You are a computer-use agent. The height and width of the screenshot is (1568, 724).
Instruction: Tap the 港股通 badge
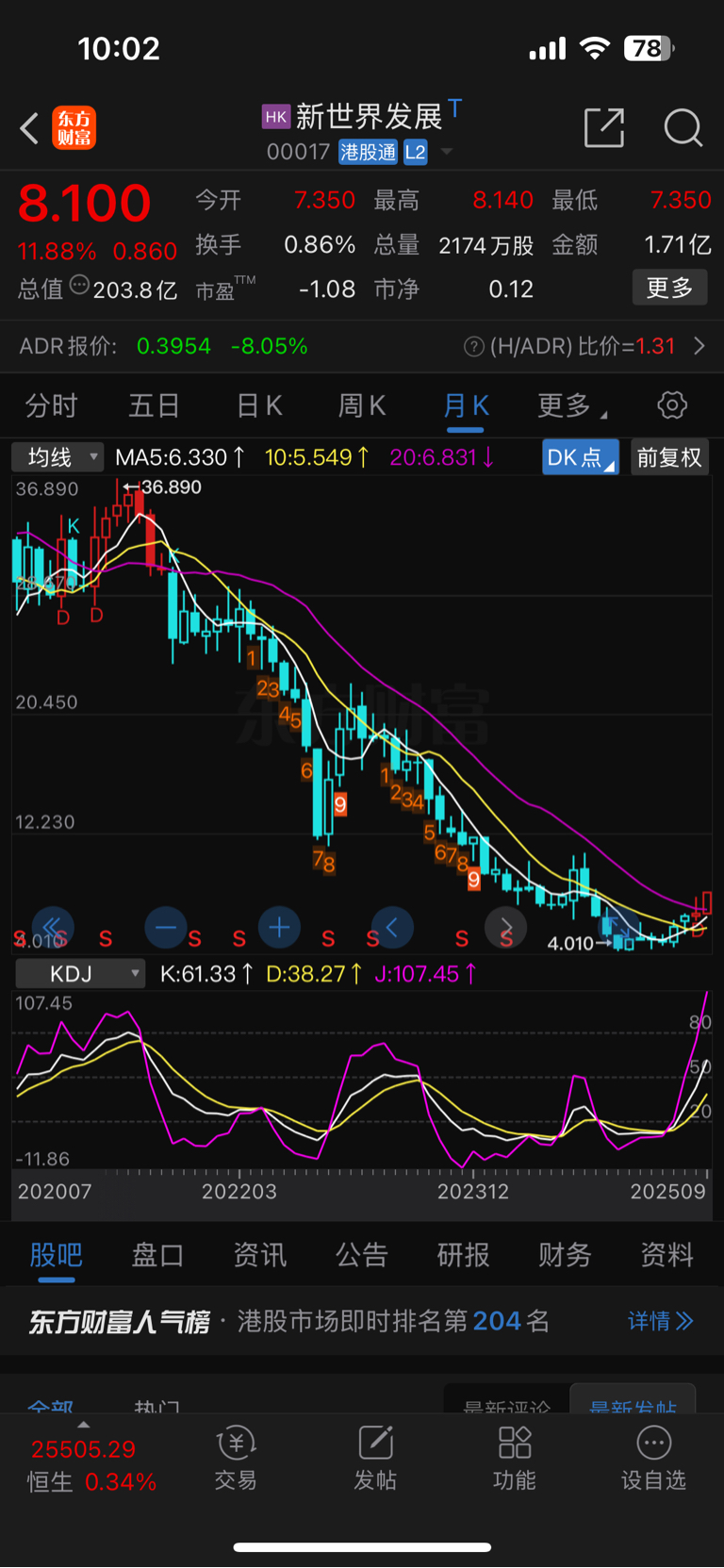(368, 152)
